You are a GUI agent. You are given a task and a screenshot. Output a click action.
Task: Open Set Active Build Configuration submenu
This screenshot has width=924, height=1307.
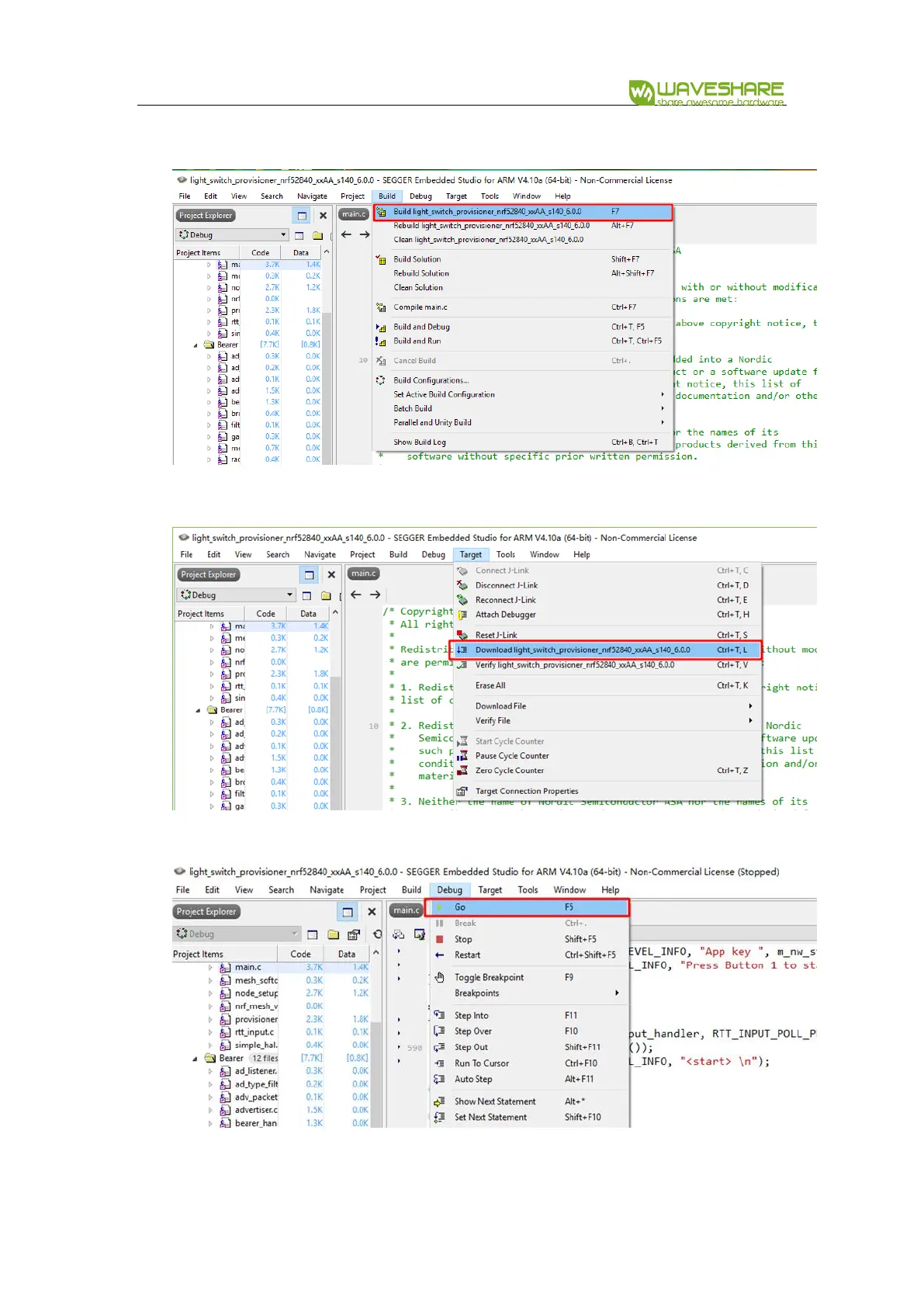pos(523,395)
